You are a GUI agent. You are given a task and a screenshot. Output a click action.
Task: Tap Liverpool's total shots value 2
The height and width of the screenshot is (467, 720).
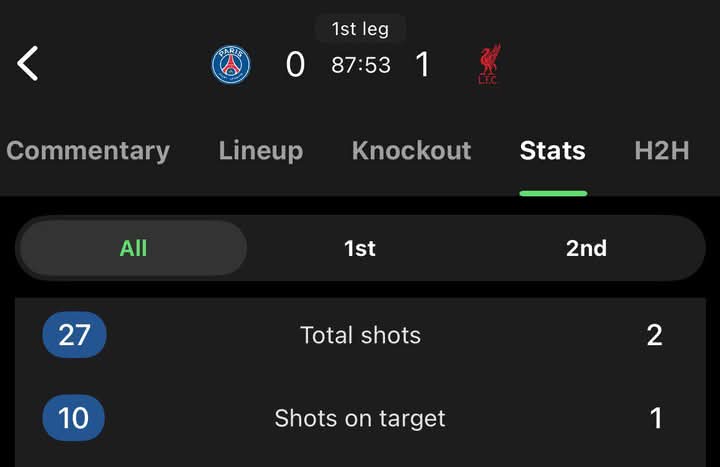654,335
